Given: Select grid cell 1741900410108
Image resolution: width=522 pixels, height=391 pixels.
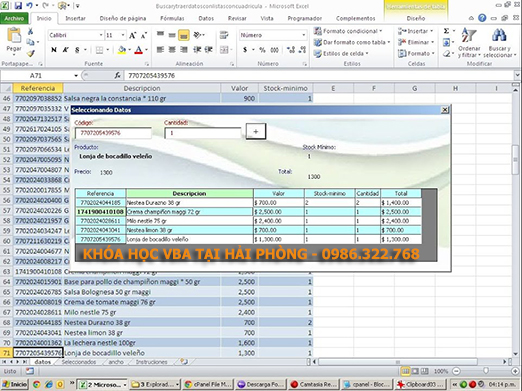Looking at the screenshot, I should point(101,212).
